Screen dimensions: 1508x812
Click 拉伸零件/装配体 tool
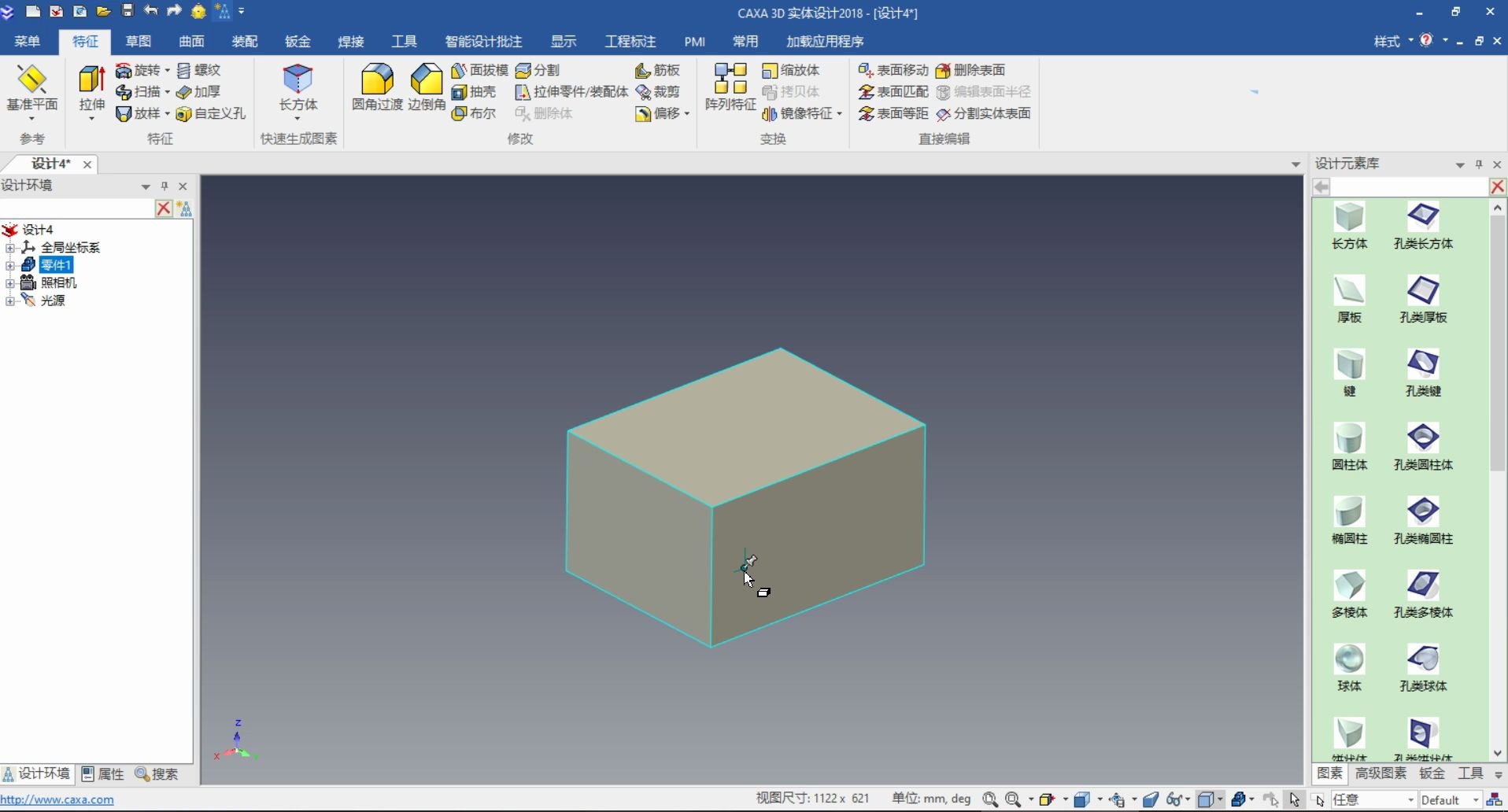572,91
